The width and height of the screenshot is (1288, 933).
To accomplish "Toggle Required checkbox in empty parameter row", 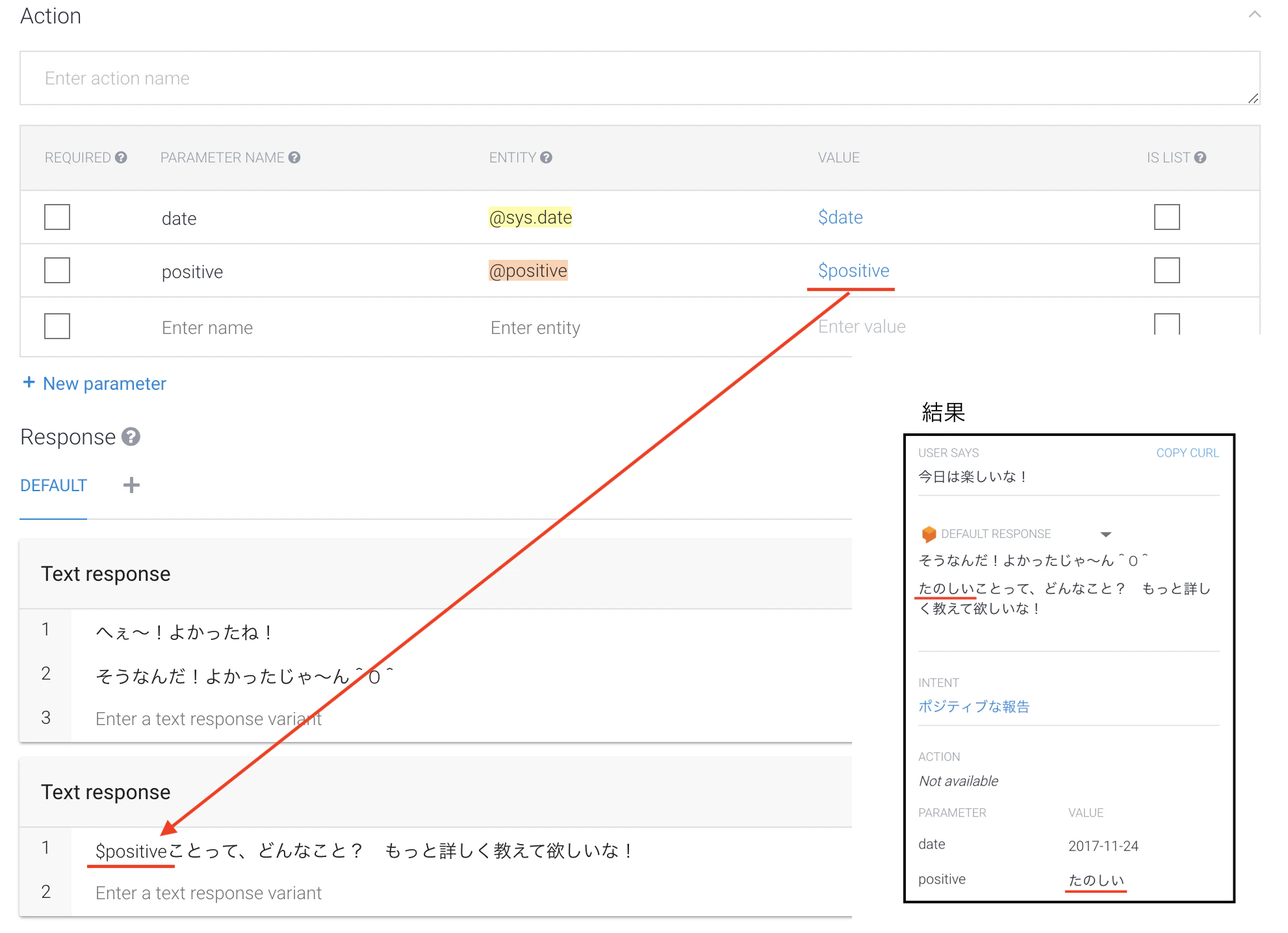I will click(x=57, y=326).
